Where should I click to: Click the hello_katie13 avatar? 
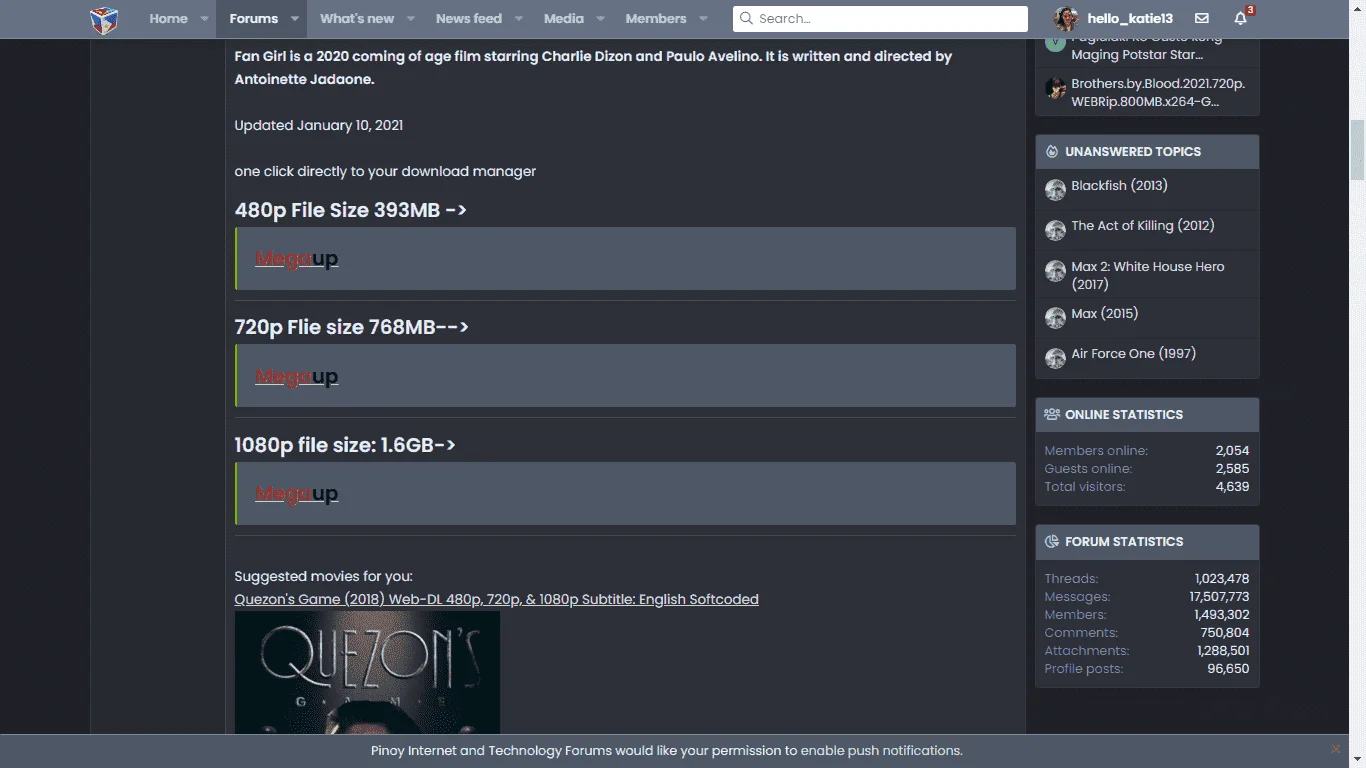point(1066,18)
